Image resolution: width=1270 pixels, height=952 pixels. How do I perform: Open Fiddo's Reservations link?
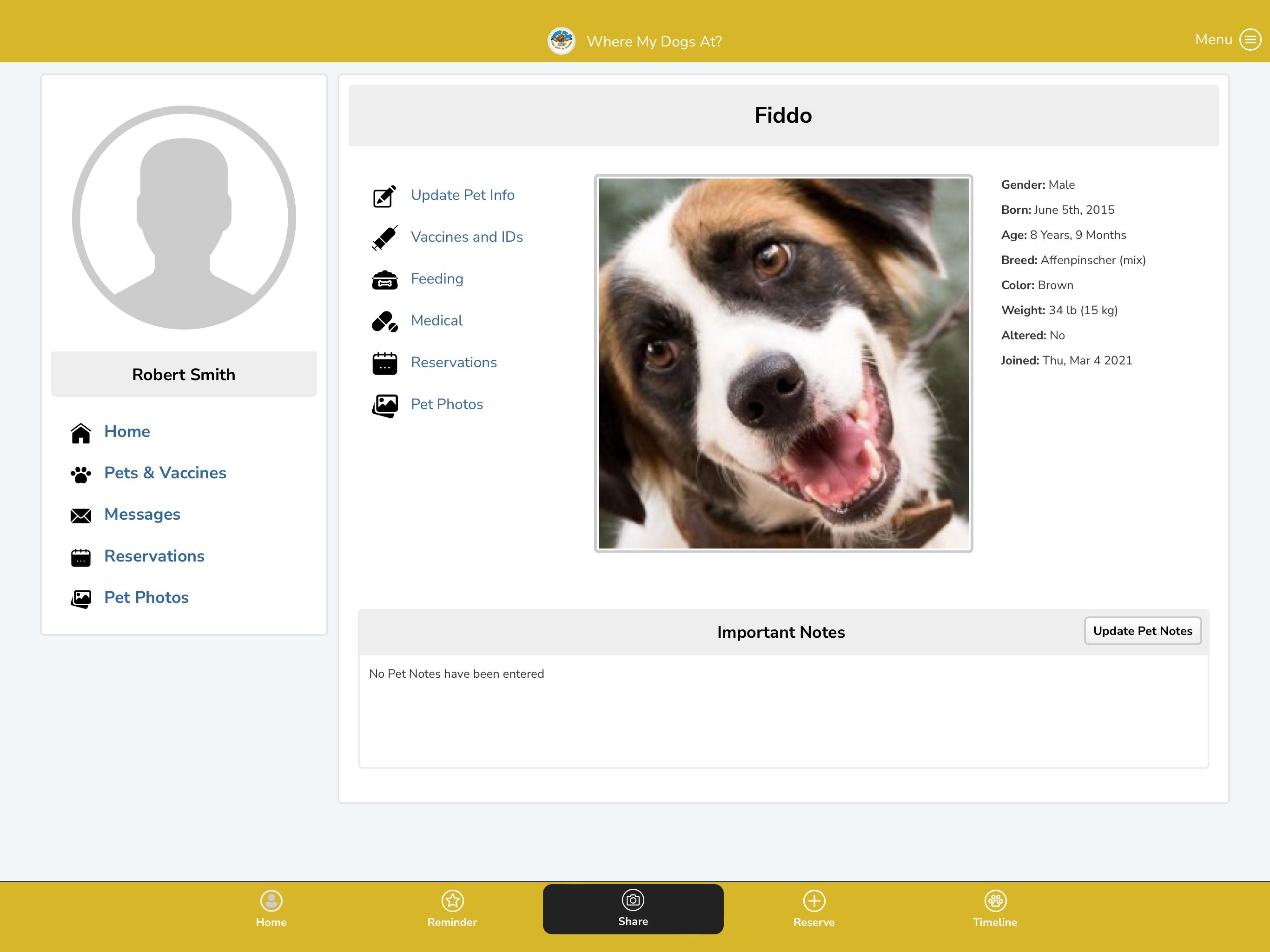click(454, 362)
